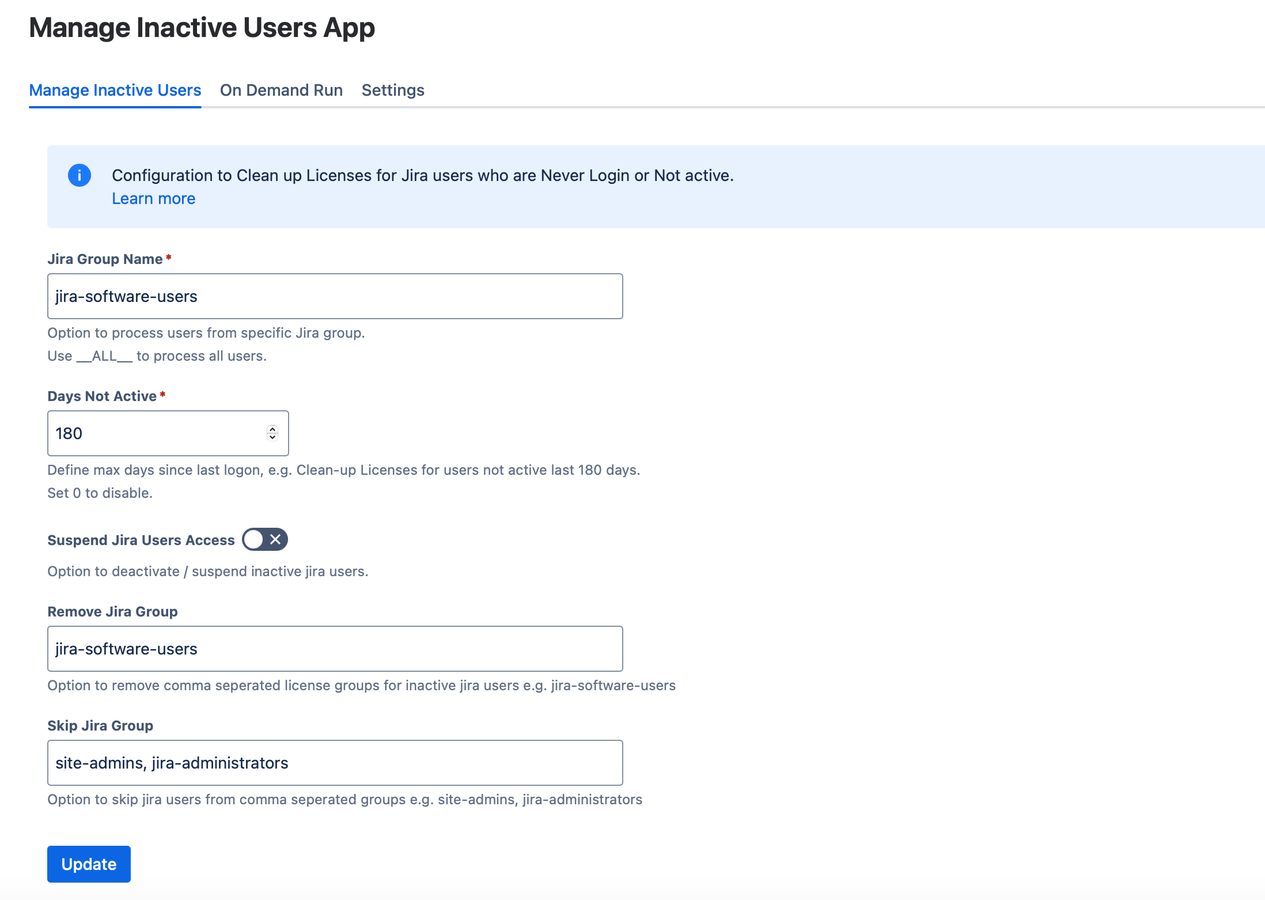Click the Remove Jira Group input
1265x900 pixels.
(x=335, y=648)
